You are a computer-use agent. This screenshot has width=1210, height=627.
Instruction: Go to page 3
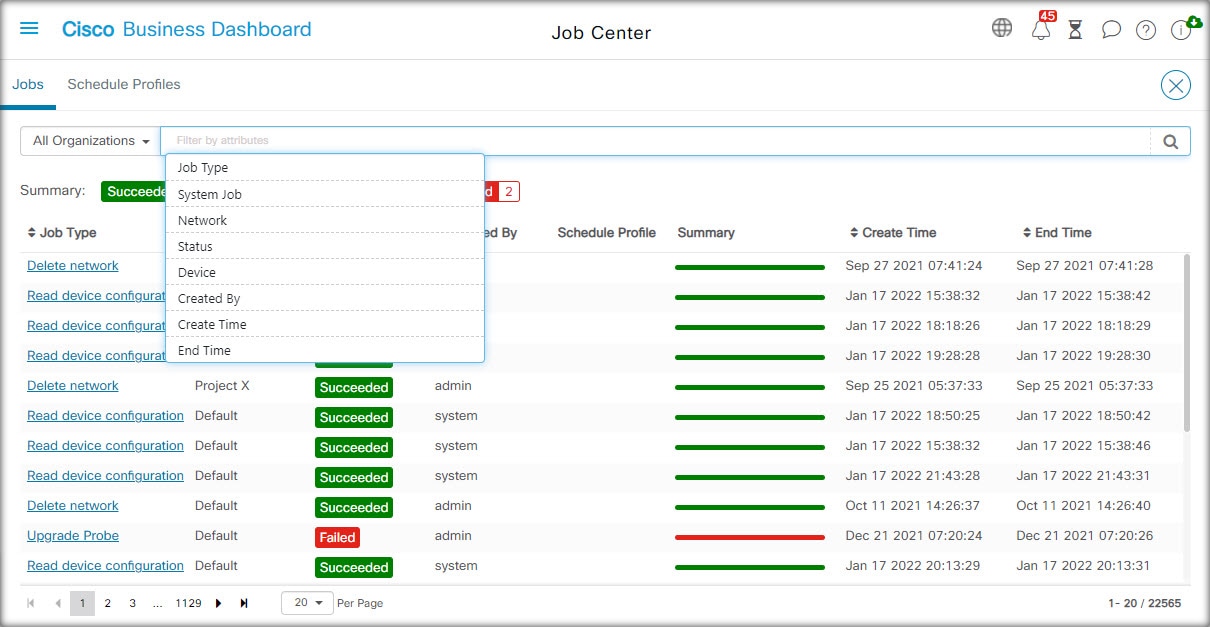(x=132, y=603)
